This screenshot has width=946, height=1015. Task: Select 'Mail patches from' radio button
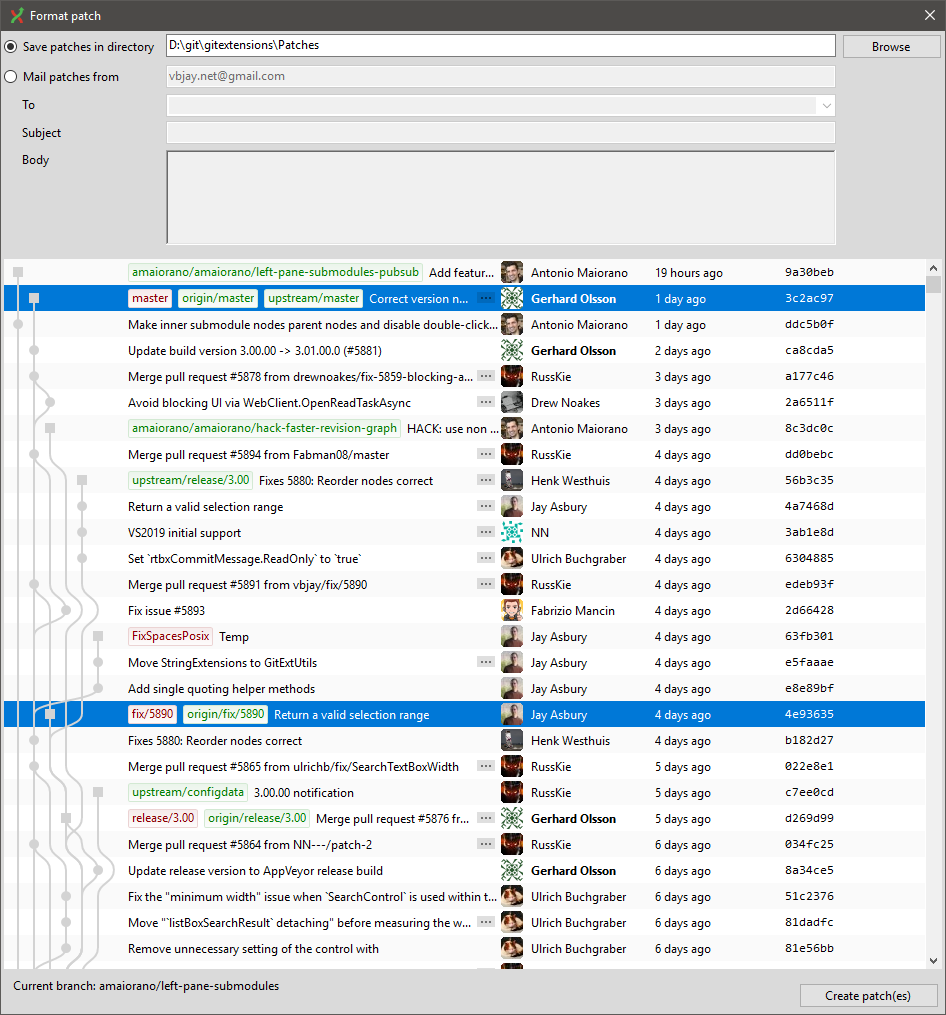11,76
